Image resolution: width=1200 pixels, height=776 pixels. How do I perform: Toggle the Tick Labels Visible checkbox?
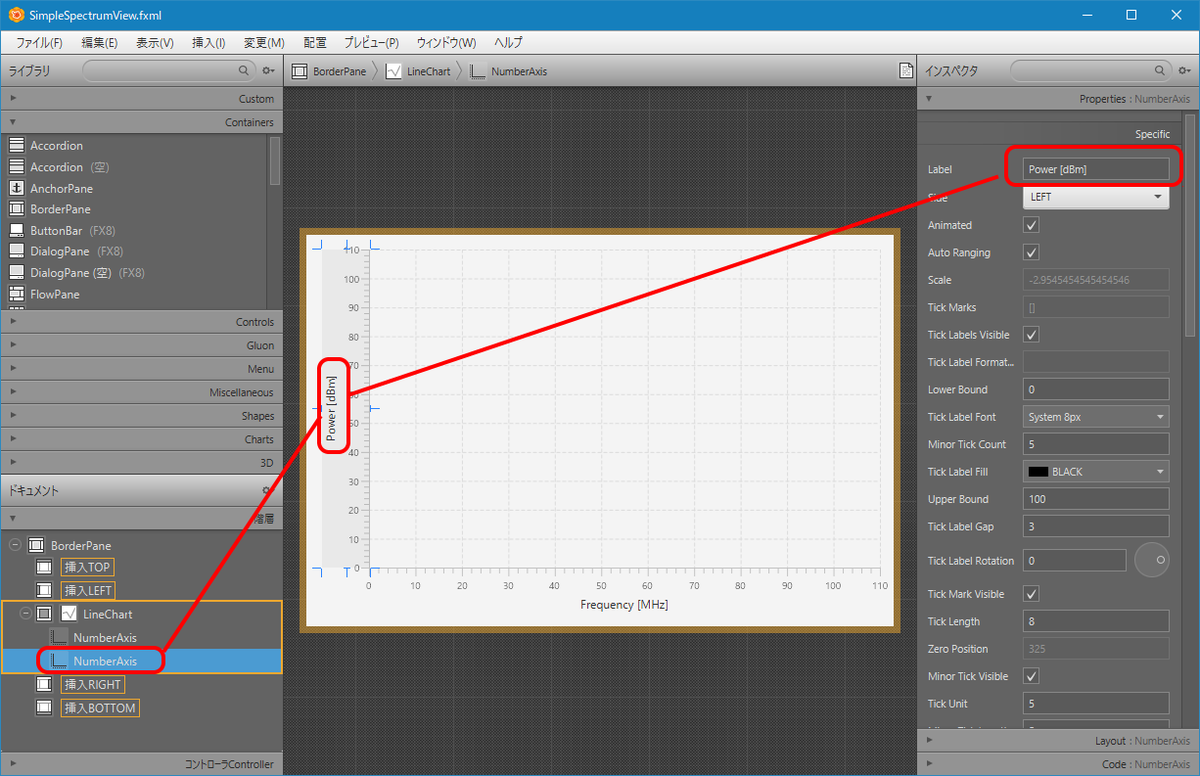(x=1032, y=334)
